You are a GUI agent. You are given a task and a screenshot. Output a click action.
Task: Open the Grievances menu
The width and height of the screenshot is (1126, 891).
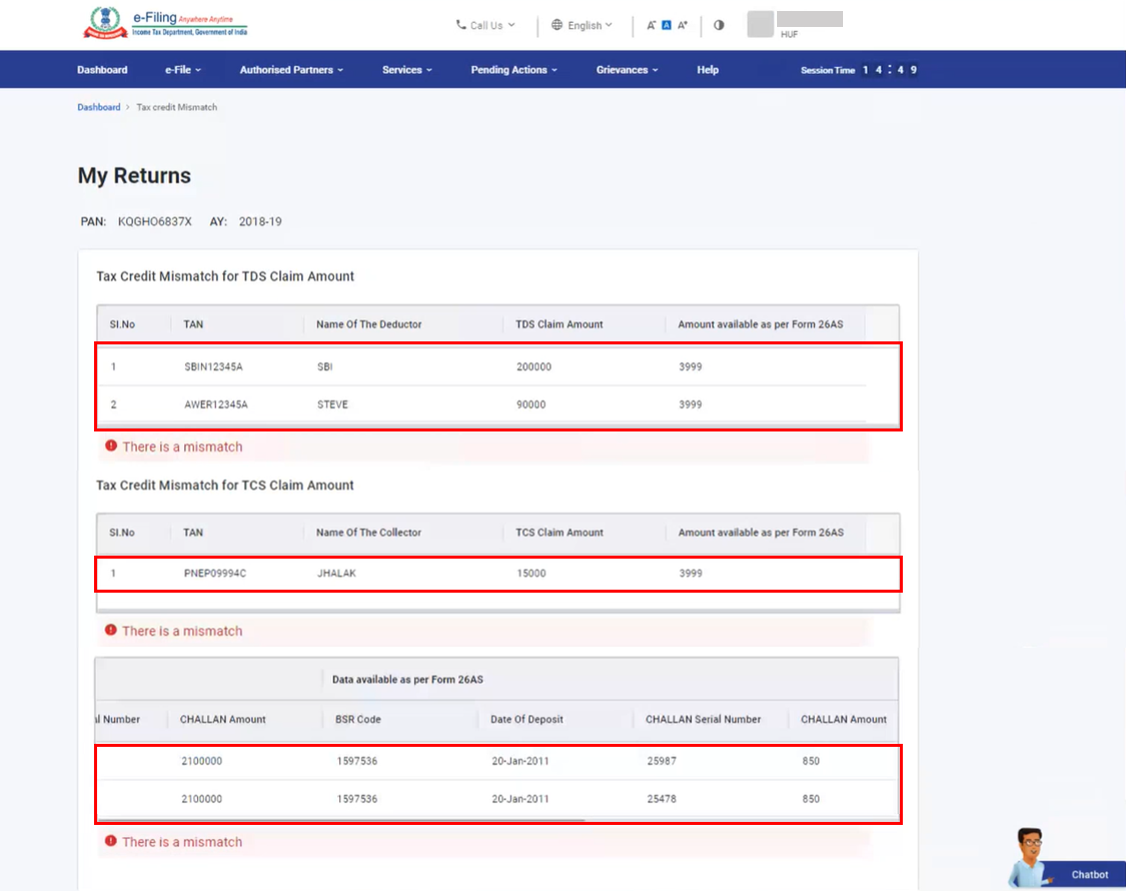click(627, 69)
